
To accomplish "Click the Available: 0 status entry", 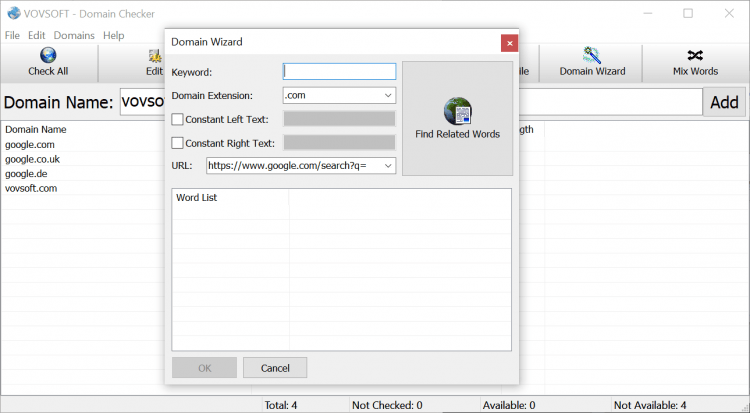I will point(509,405).
